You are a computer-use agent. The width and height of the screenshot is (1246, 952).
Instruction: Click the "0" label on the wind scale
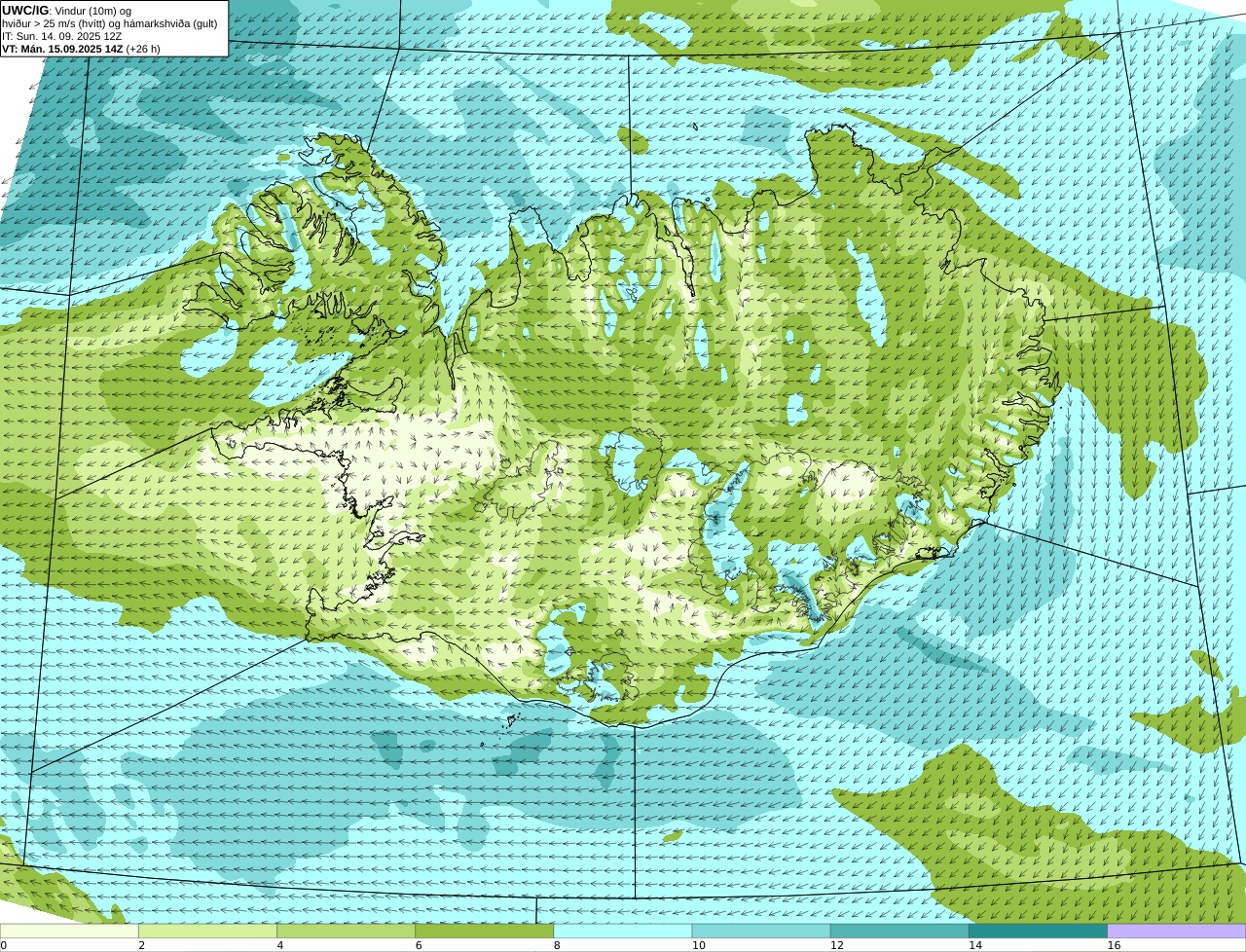[4, 945]
